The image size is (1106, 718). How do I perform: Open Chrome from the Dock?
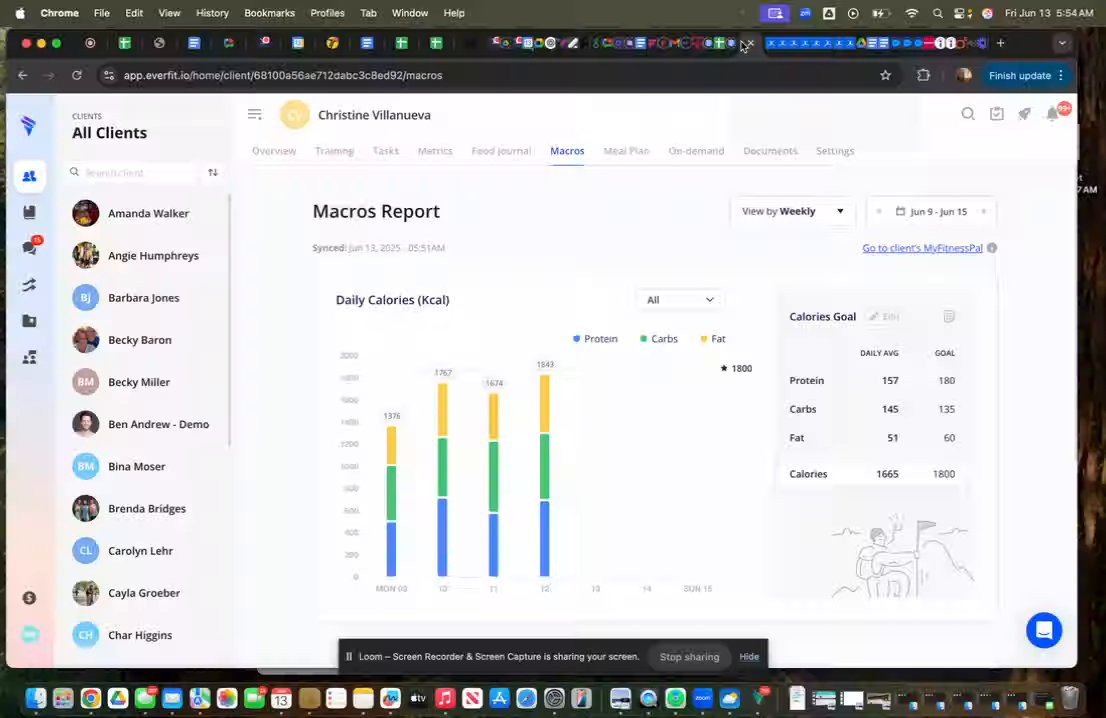tap(90, 698)
